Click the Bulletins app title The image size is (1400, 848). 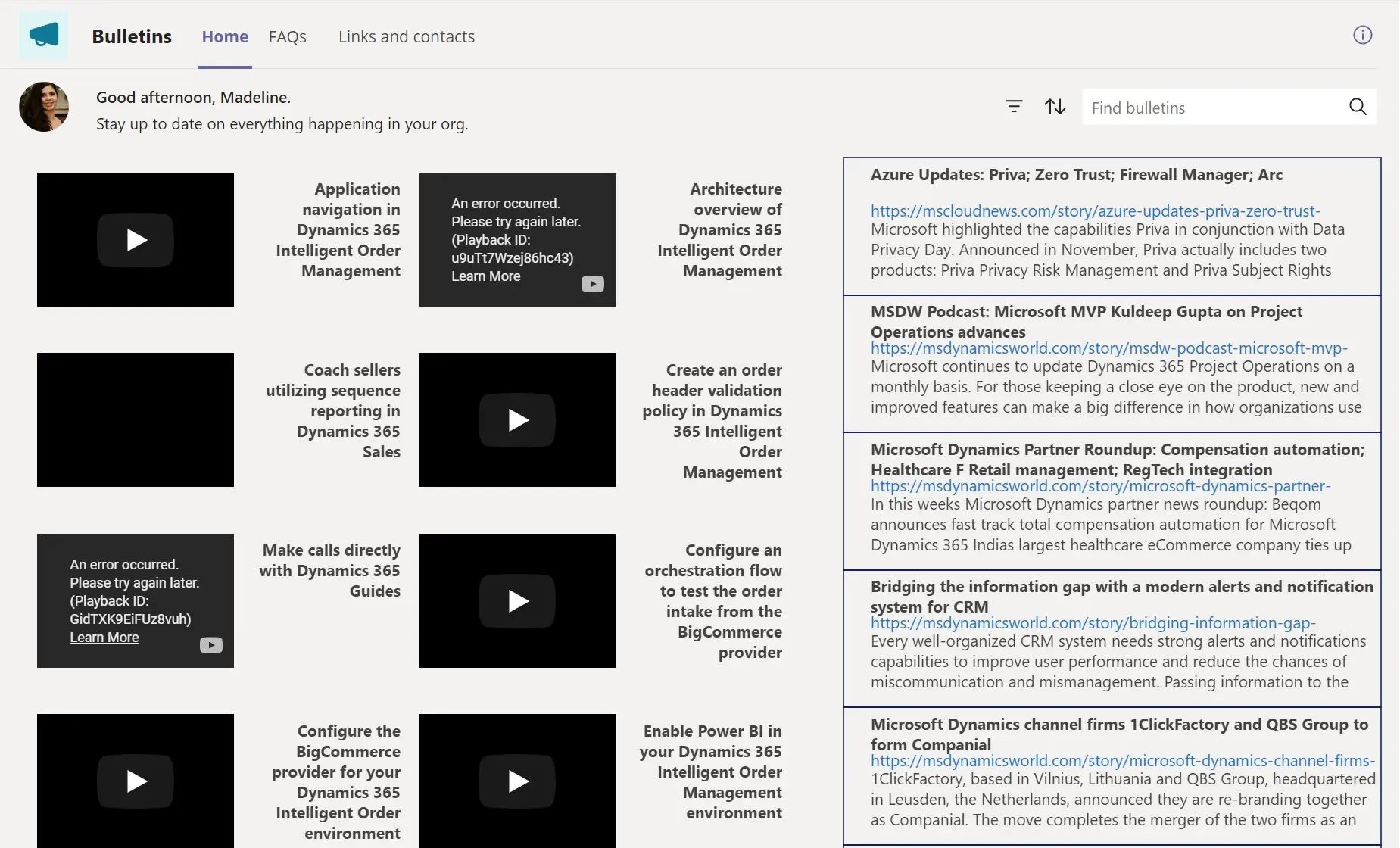[132, 36]
